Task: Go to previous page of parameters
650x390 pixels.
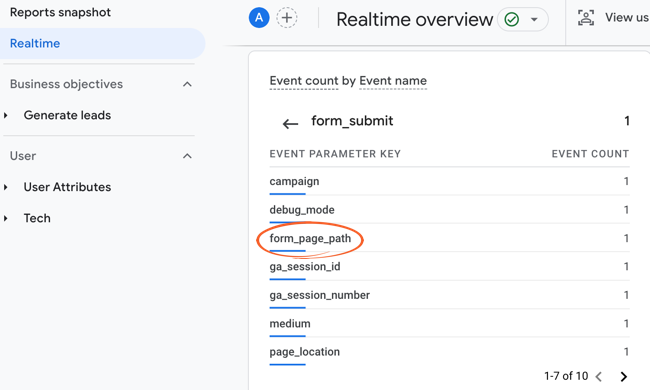Action: pyautogui.click(x=599, y=376)
